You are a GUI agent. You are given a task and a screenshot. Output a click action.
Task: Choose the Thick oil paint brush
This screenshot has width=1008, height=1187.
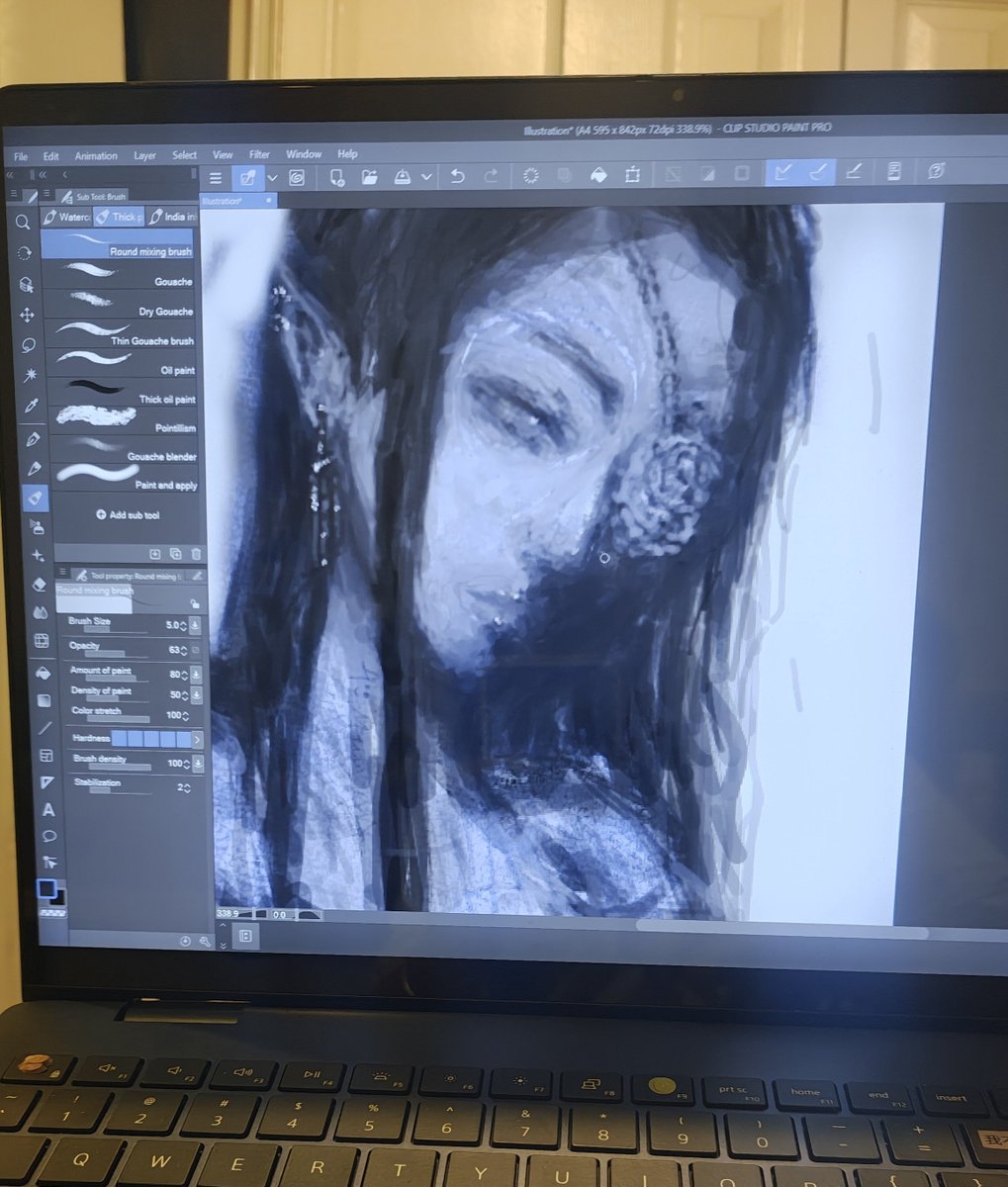[x=124, y=390]
